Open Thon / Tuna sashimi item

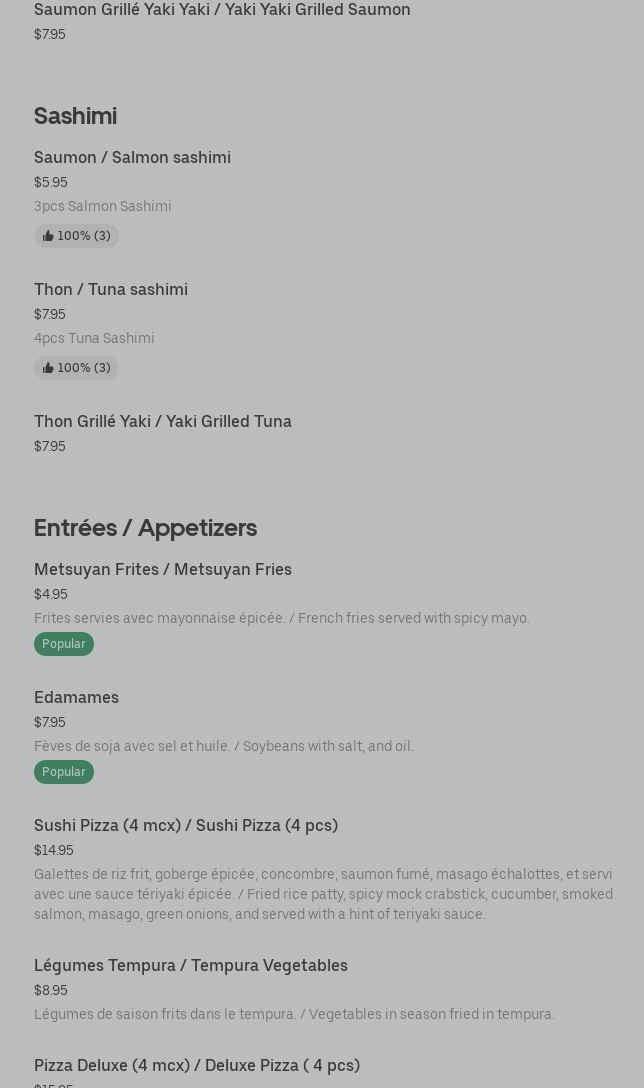(111, 289)
